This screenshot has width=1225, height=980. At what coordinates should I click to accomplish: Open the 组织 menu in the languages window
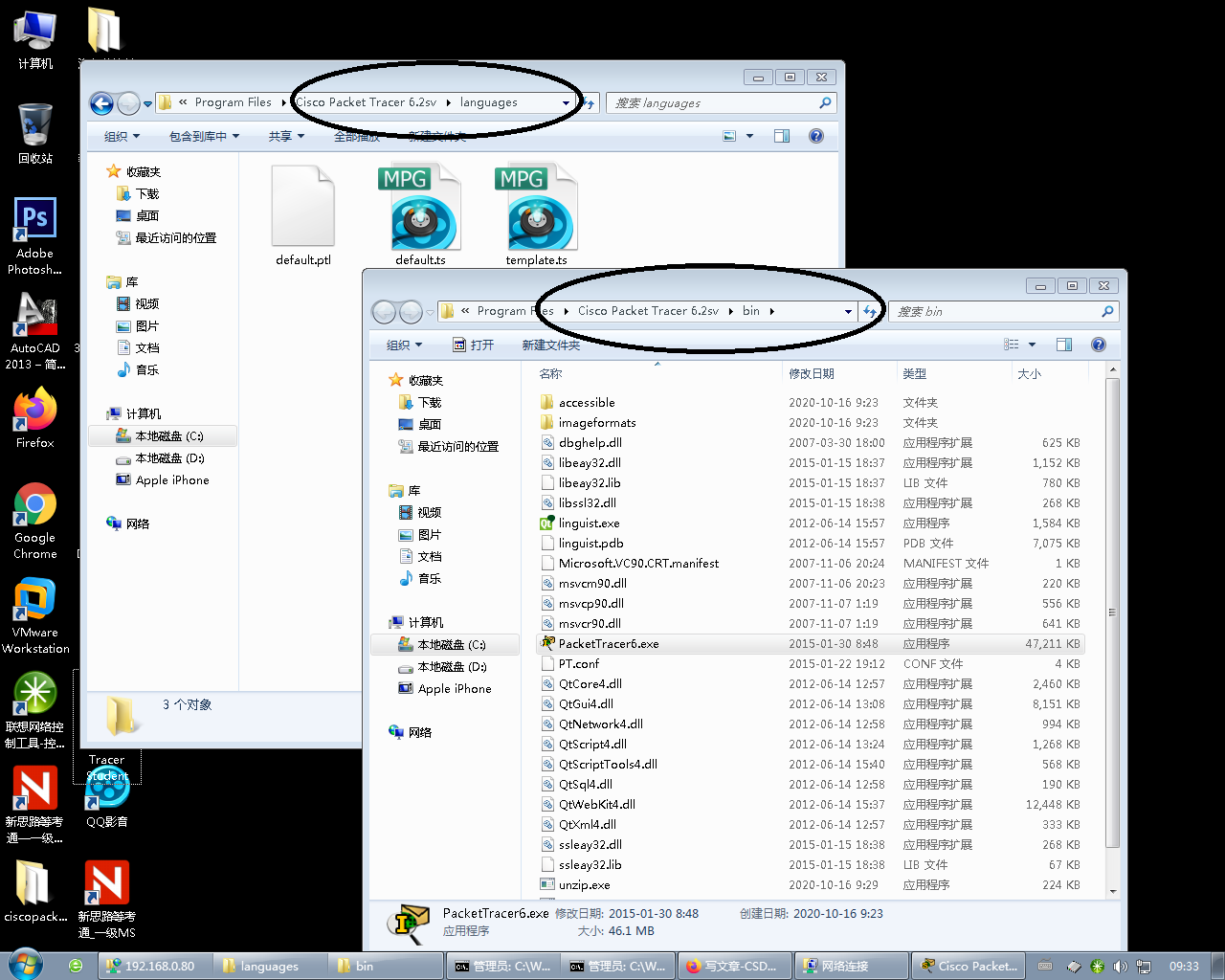point(122,136)
